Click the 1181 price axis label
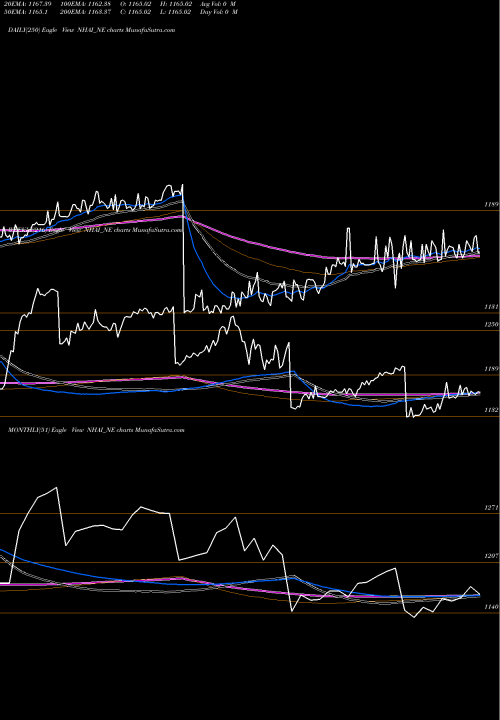The width and height of the screenshot is (500, 720). pyautogui.click(x=491, y=306)
